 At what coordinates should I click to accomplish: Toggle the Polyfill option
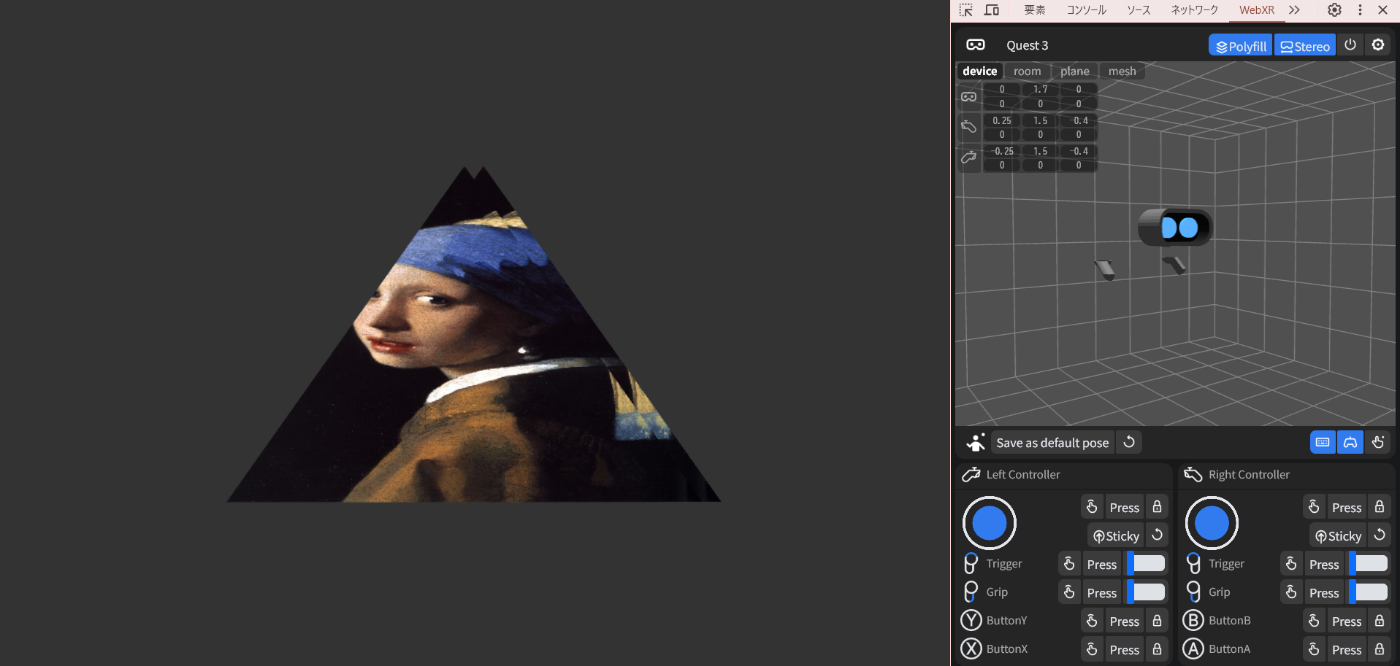pyautogui.click(x=1240, y=45)
